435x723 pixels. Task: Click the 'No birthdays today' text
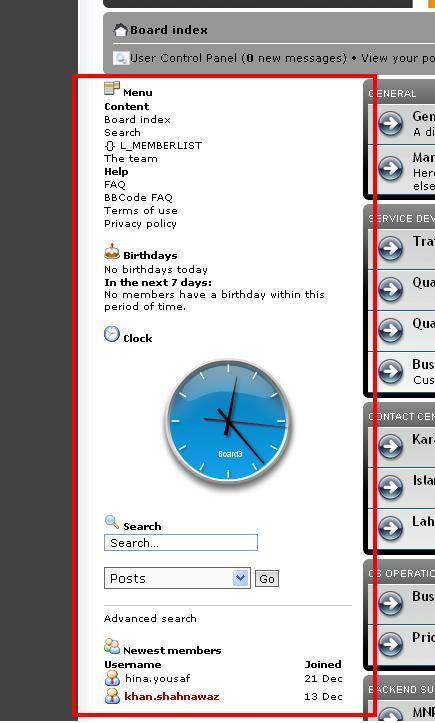156,269
